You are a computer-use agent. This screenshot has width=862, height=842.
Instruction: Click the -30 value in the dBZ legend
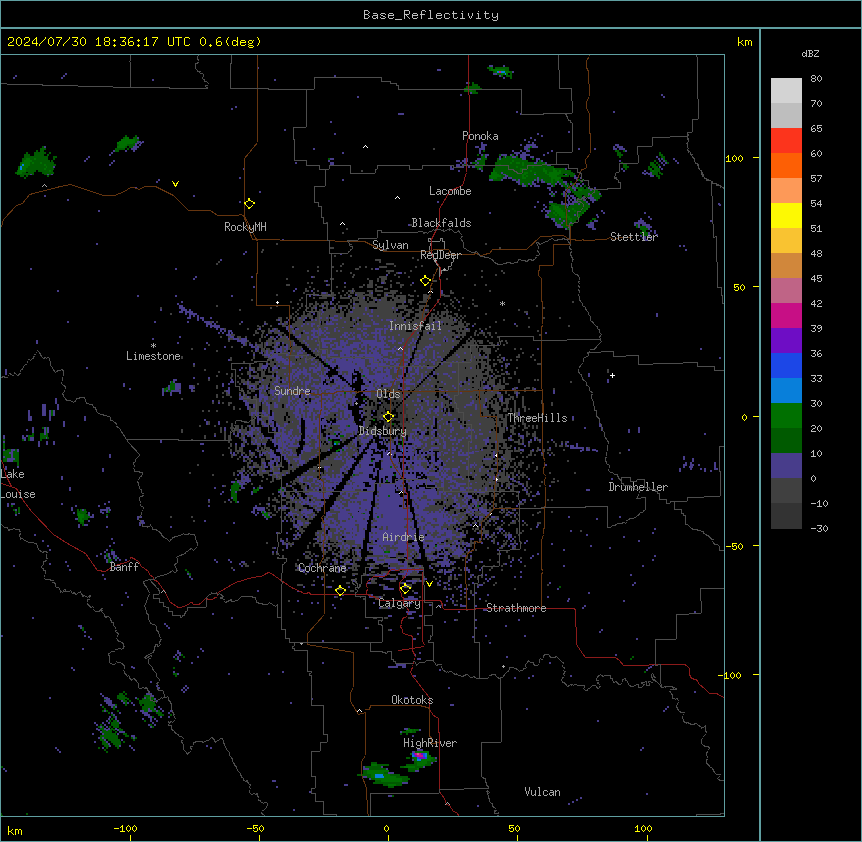pos(819,529)
